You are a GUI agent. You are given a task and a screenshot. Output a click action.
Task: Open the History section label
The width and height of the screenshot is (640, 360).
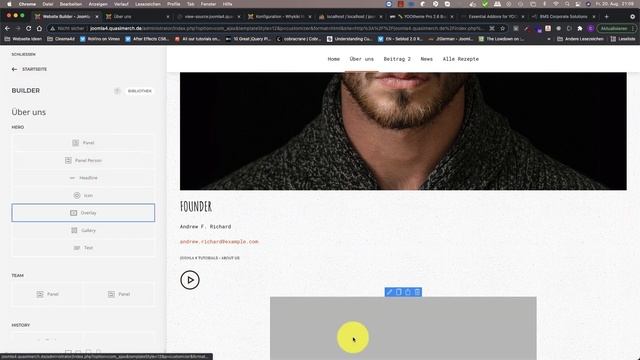[x=20, y=325]
